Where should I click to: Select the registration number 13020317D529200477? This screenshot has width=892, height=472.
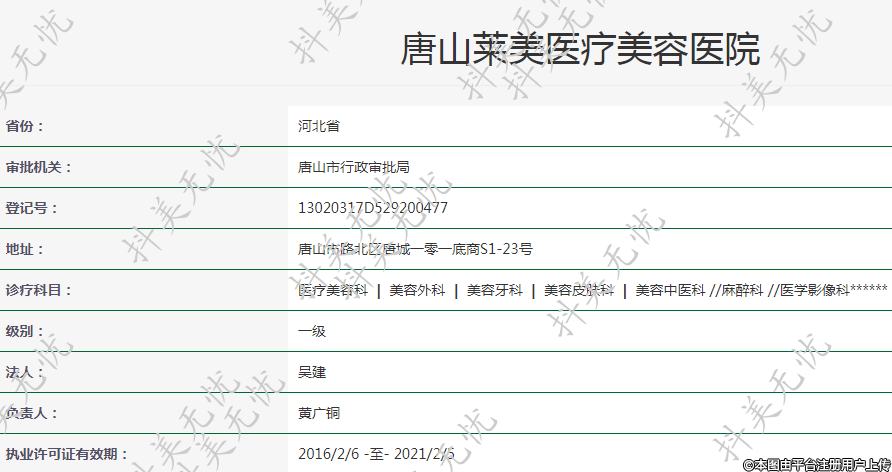click(373, 208)
